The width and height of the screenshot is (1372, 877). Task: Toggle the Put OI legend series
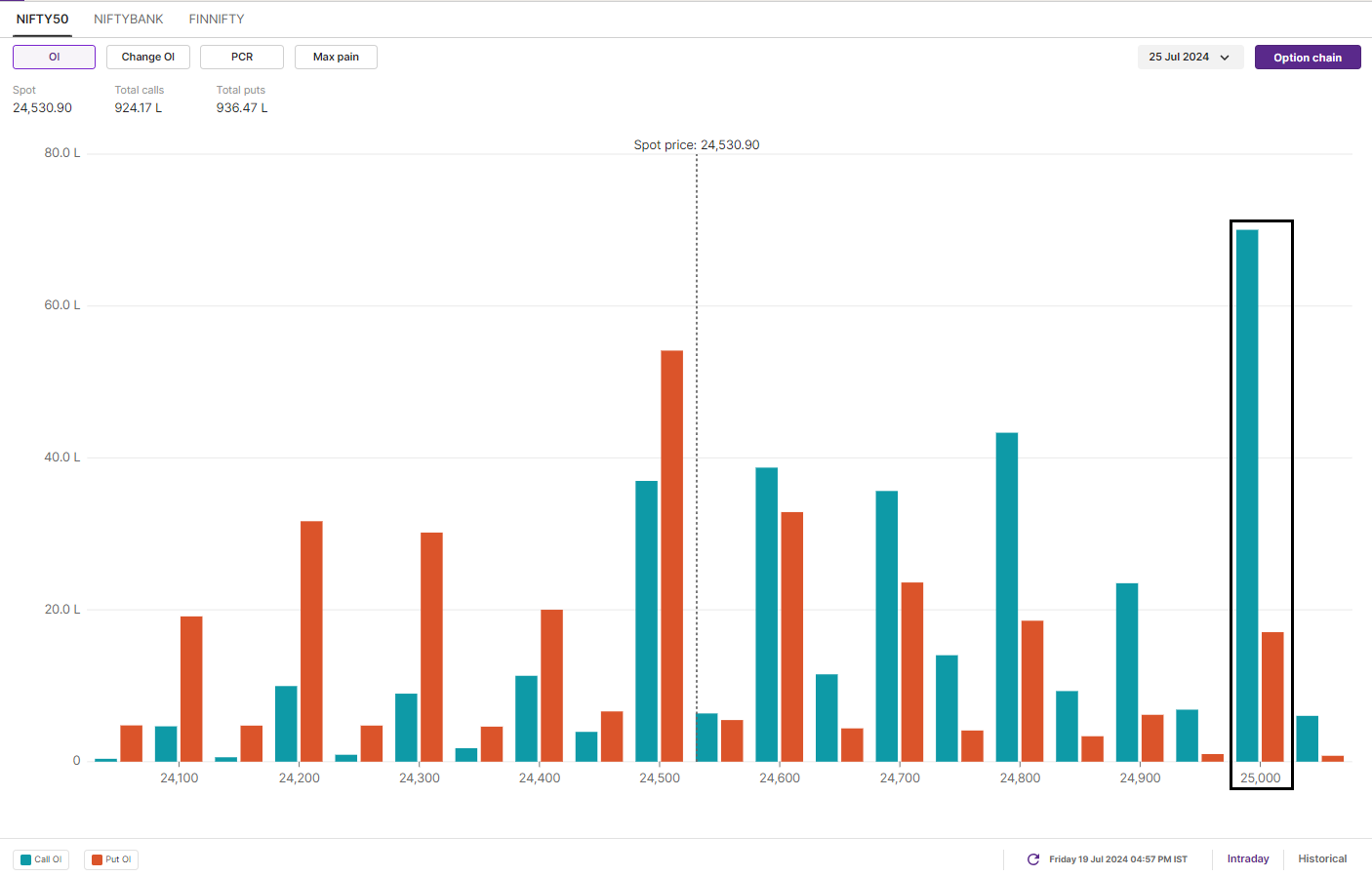(x=111, y=859)
